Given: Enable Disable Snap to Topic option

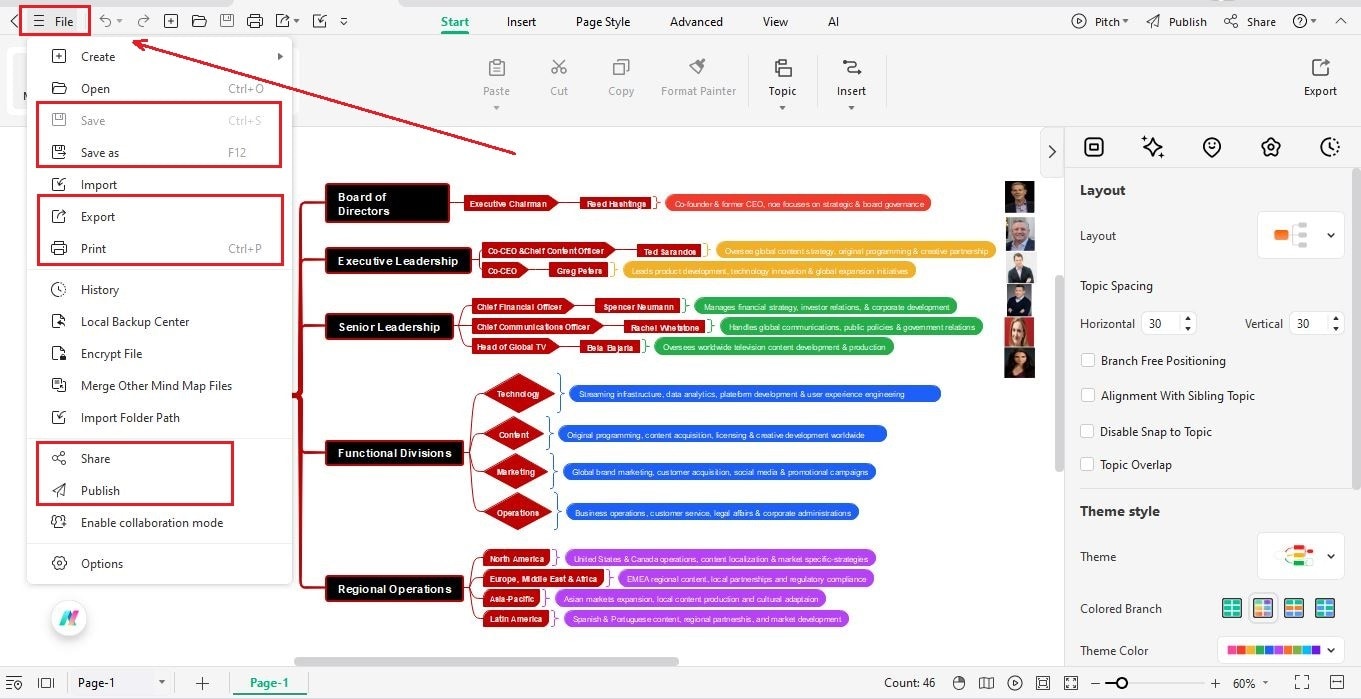Looking at the screenshot, I should [1088, 431].
